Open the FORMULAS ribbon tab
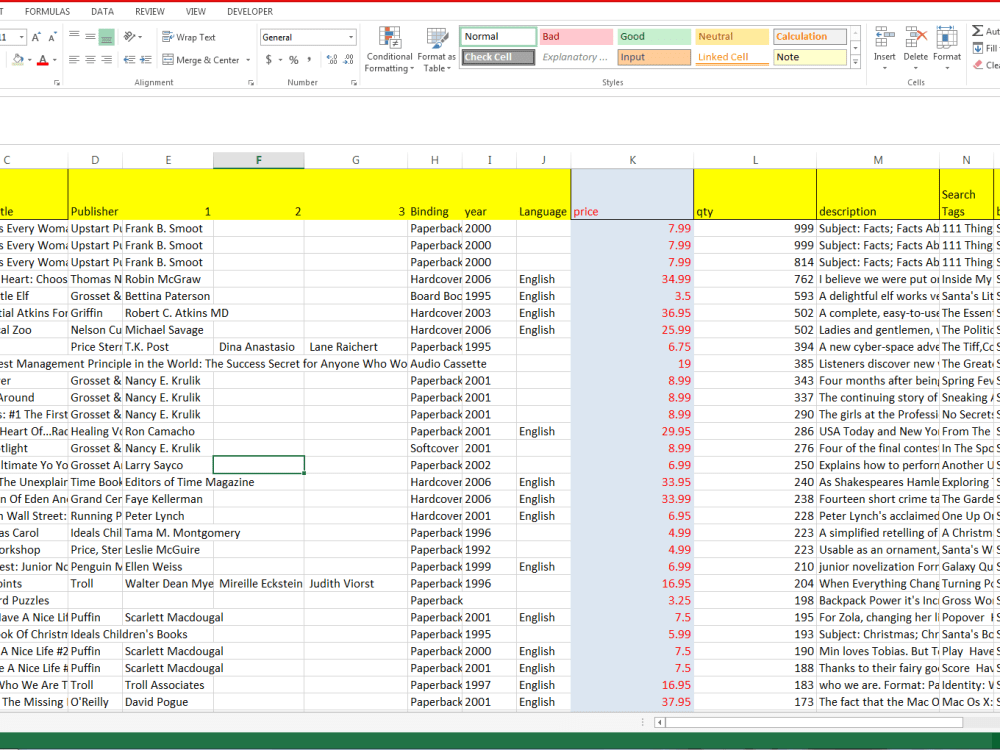1000x750 pixels. pos(47,11)
